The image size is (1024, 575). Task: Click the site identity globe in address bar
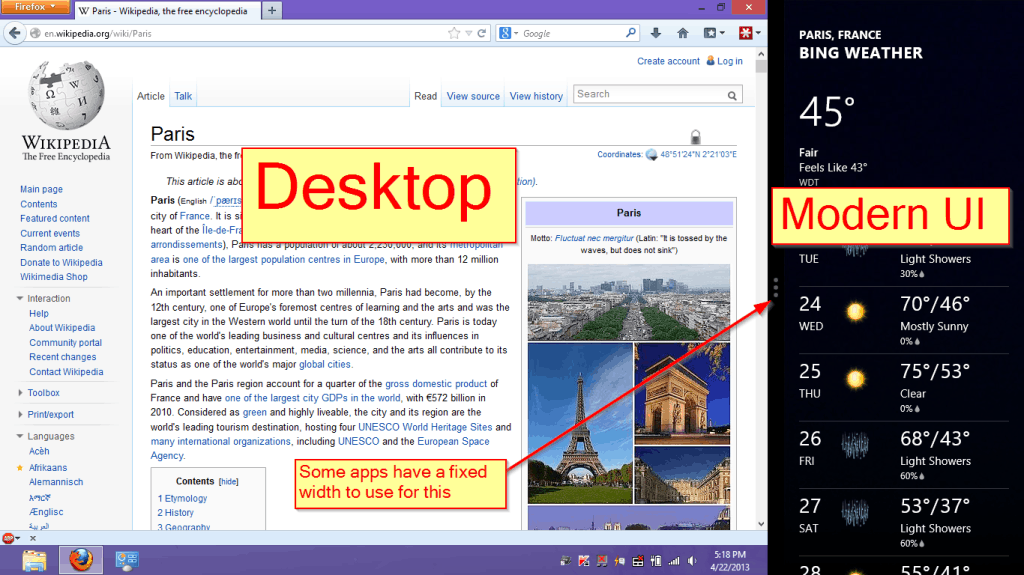(35, 33)
